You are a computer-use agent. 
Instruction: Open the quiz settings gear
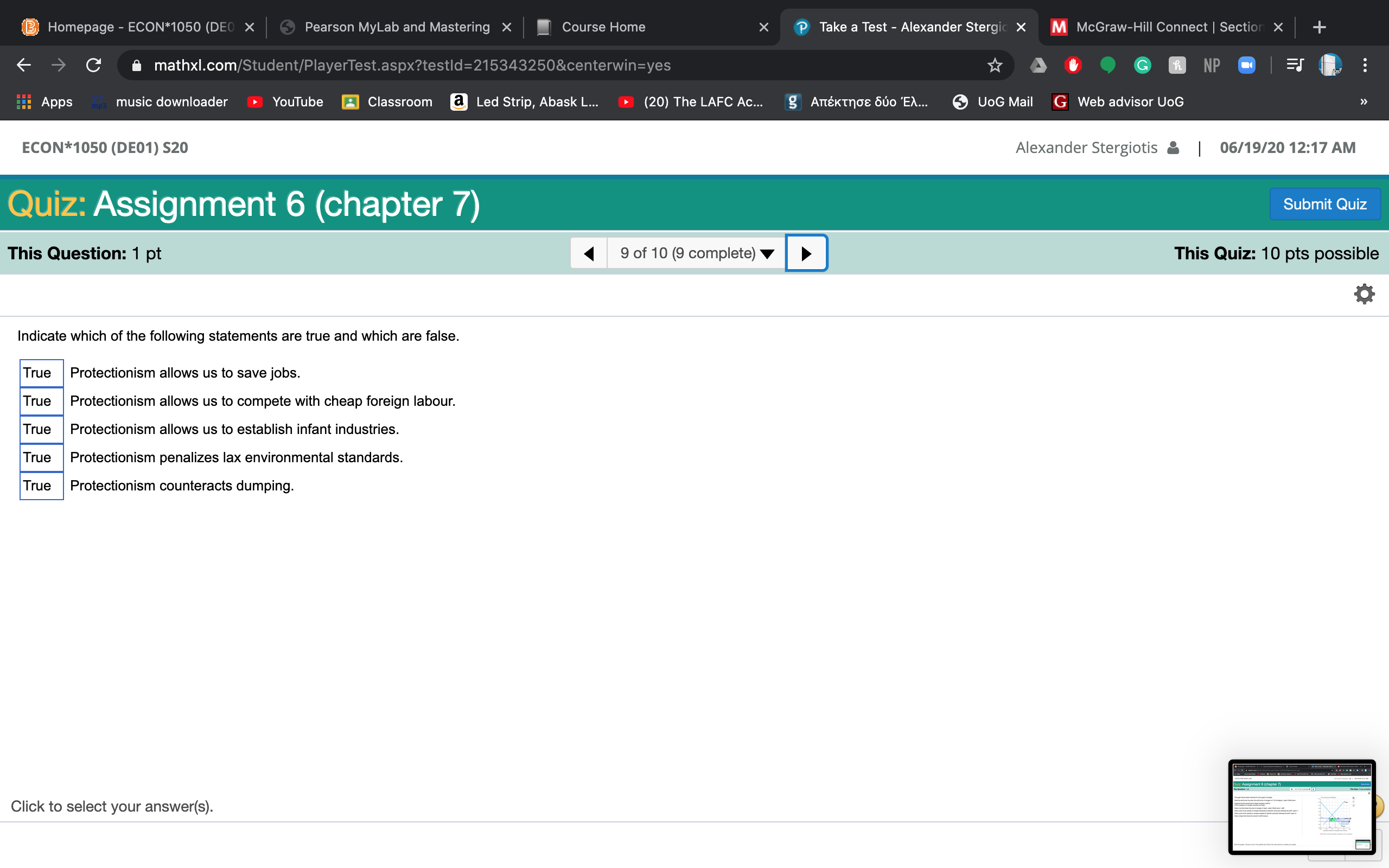(1365, 293)
